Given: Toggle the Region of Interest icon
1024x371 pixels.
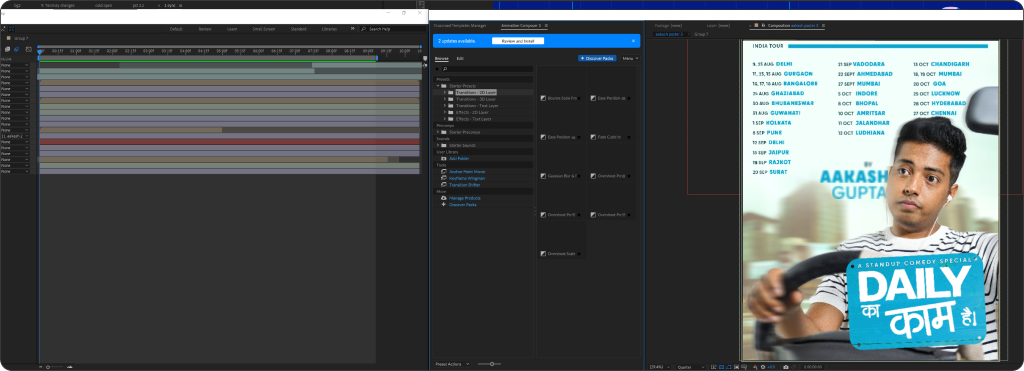Looking at the screenshot, I should pos(736,367).
